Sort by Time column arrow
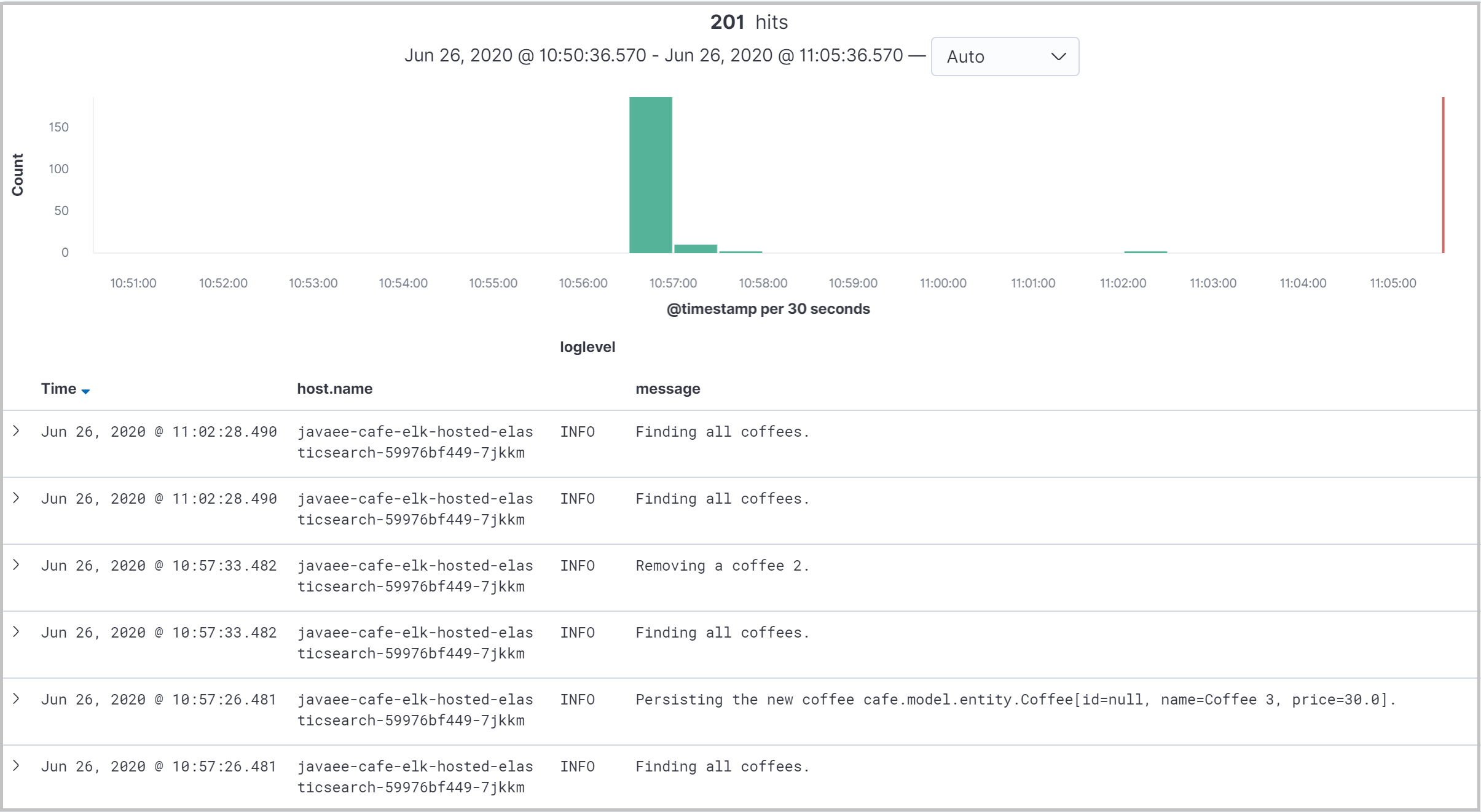 (85, 391)
